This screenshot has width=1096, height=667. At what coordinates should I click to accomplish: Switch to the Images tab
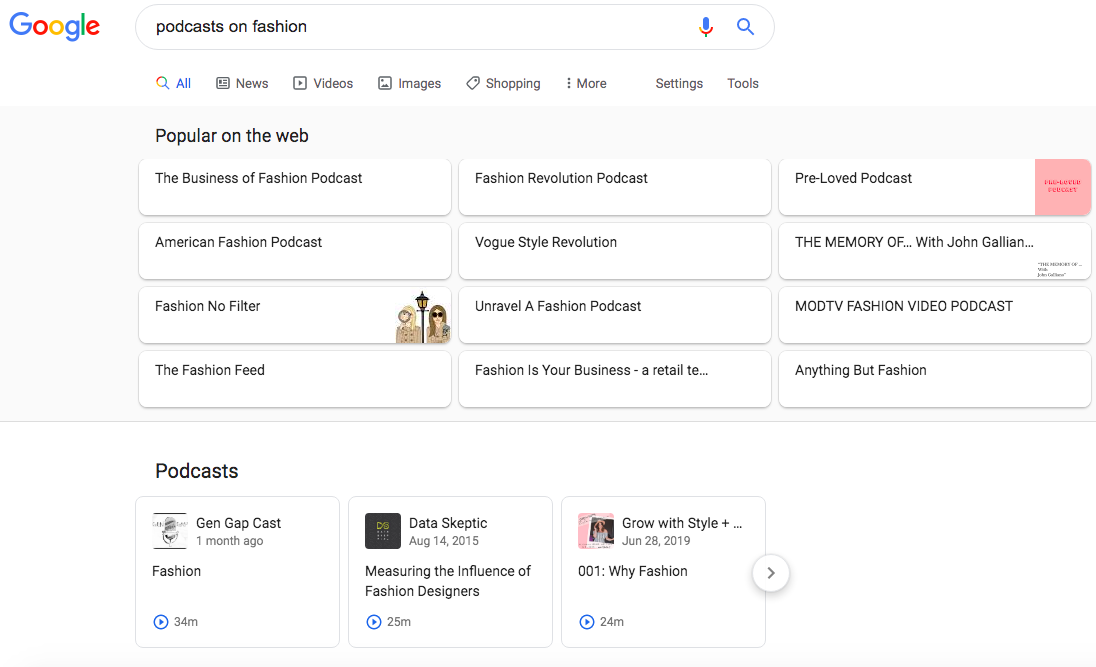point(410,83)
